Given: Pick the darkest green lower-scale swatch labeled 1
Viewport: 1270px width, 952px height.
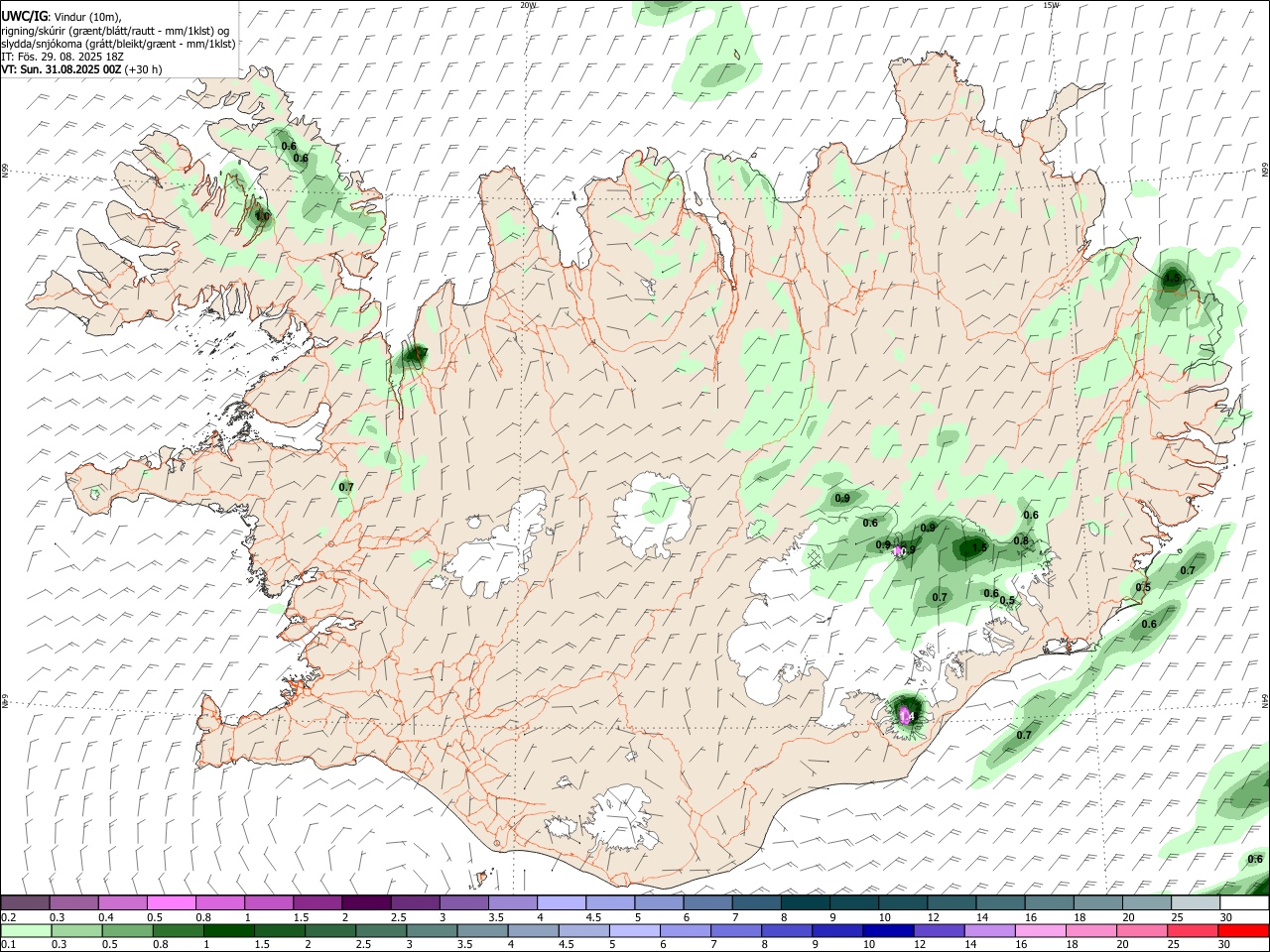Looking at the screenshot, I should click(x=228, y=930).
